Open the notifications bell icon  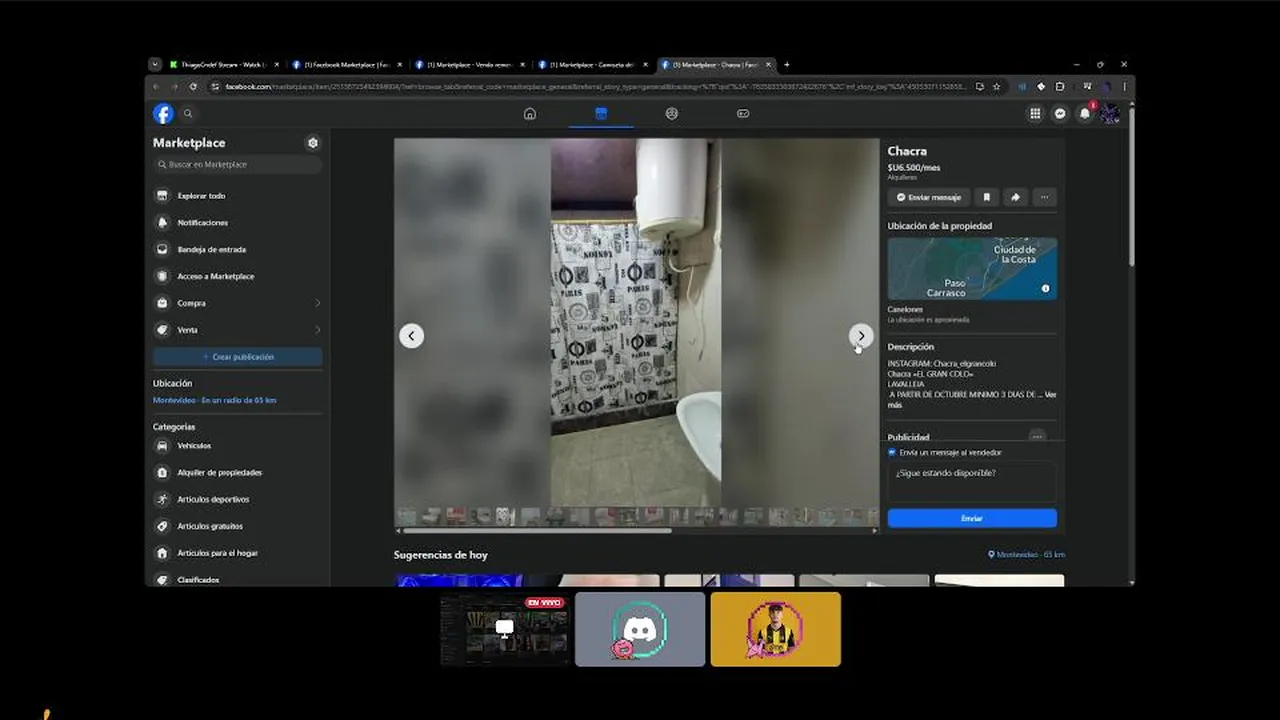coord(1085,114)
